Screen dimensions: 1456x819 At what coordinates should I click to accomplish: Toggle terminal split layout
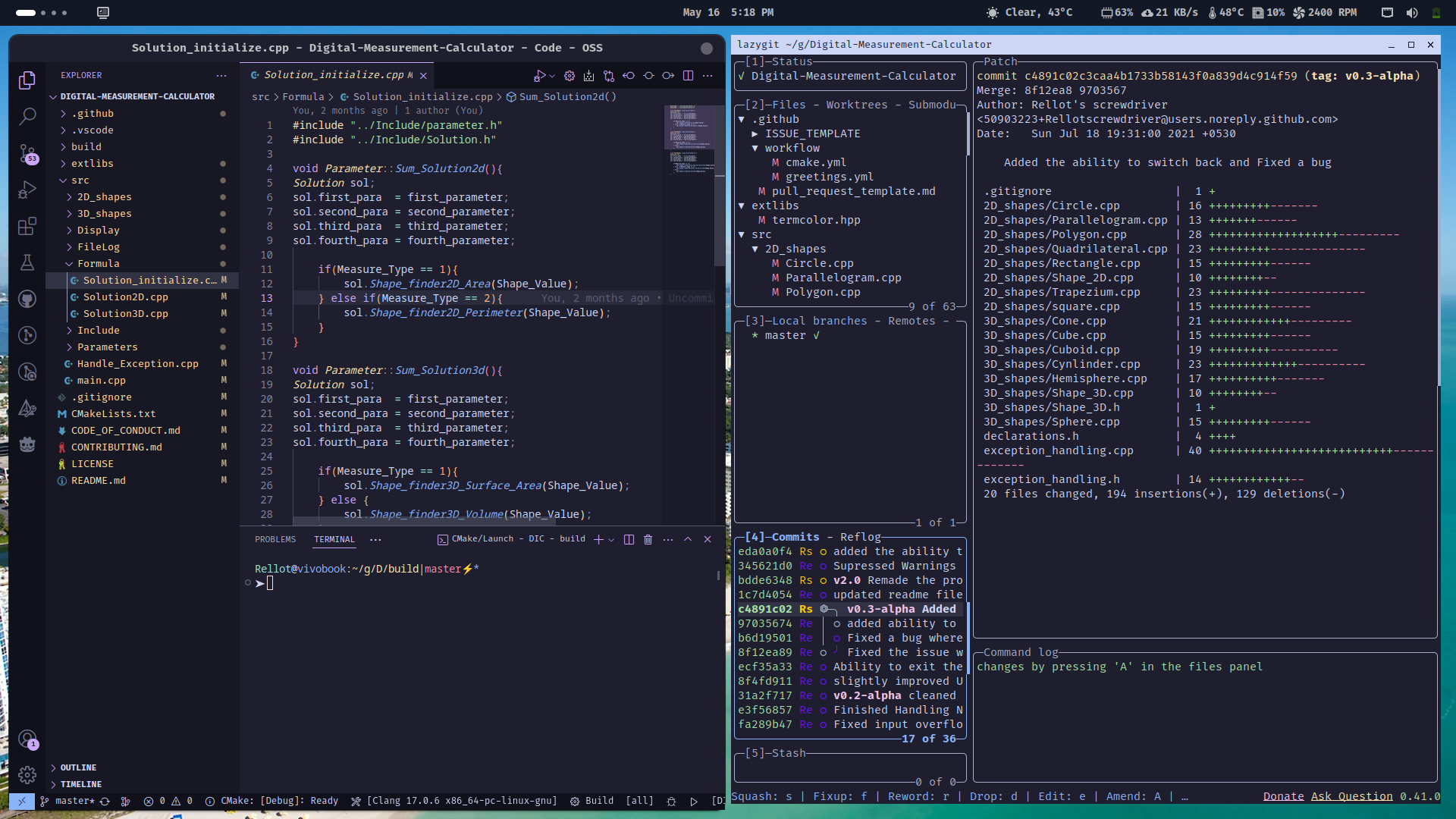pyautogui.click(x=629, y=539)
